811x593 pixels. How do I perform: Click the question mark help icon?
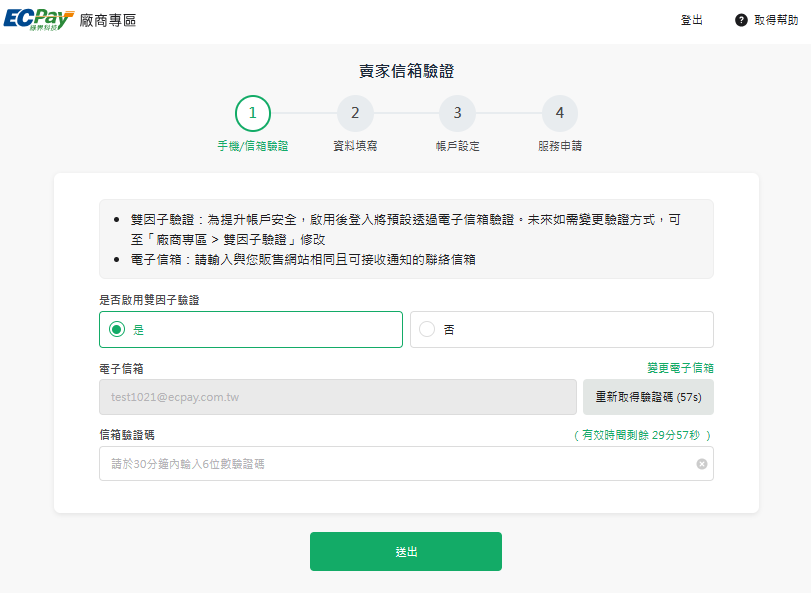pos(741,21)
